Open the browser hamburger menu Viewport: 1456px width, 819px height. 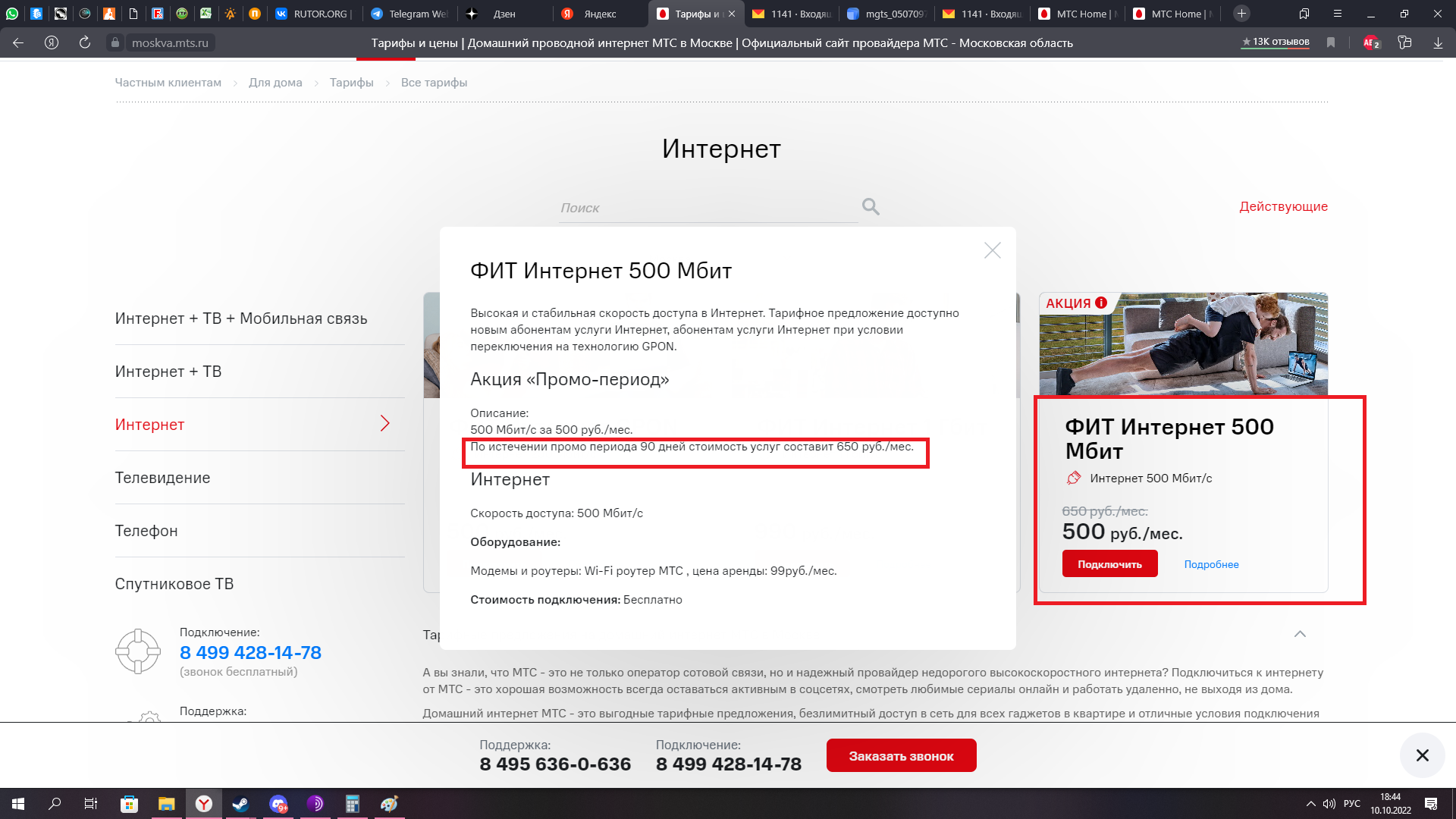(1338, 14)
